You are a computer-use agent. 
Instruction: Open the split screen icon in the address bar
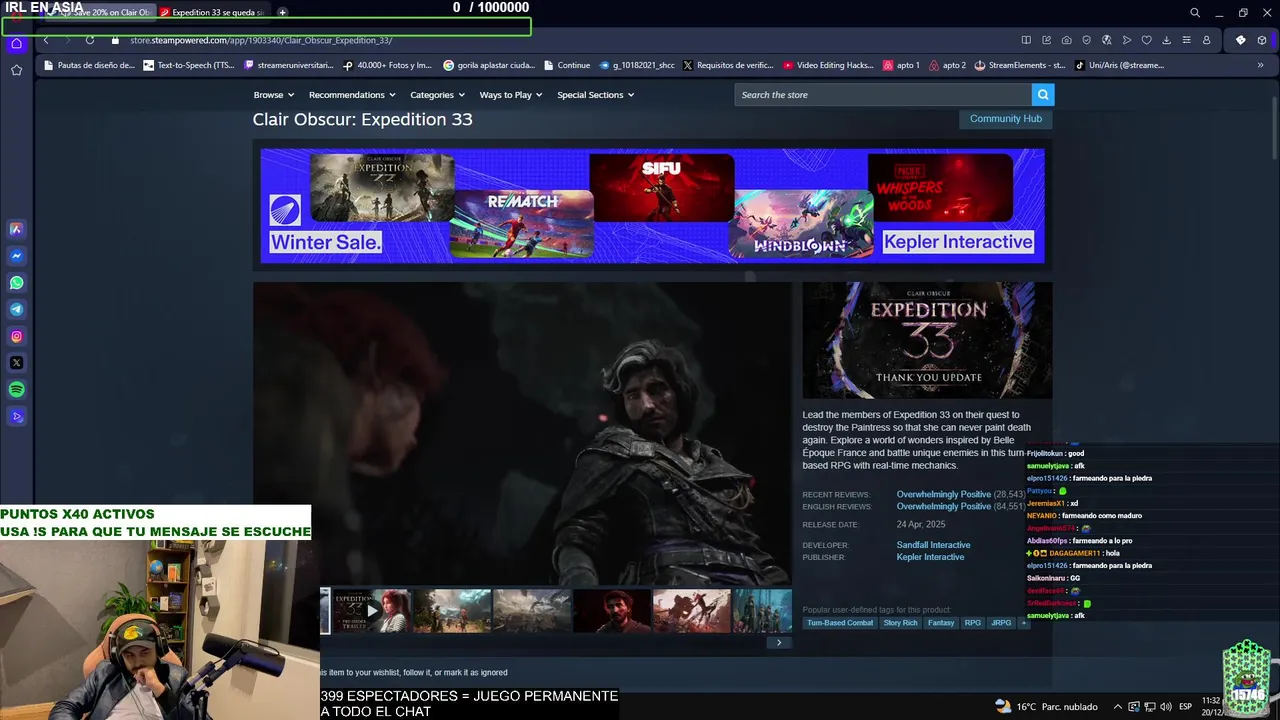(x=1026, y=40)
